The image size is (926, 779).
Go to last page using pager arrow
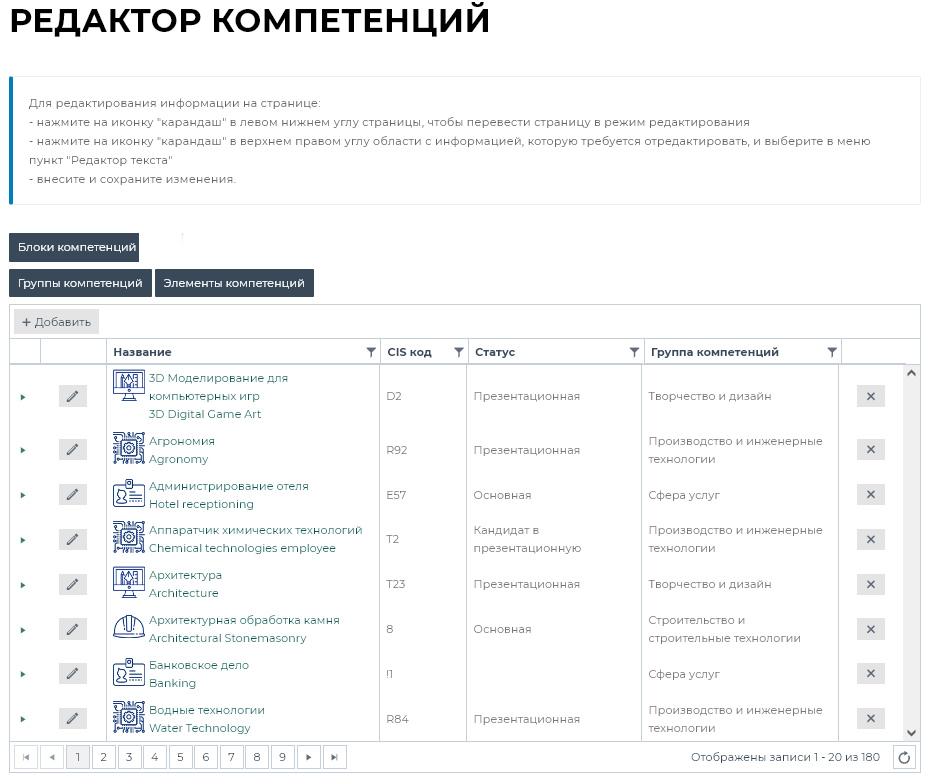(334, 758)
